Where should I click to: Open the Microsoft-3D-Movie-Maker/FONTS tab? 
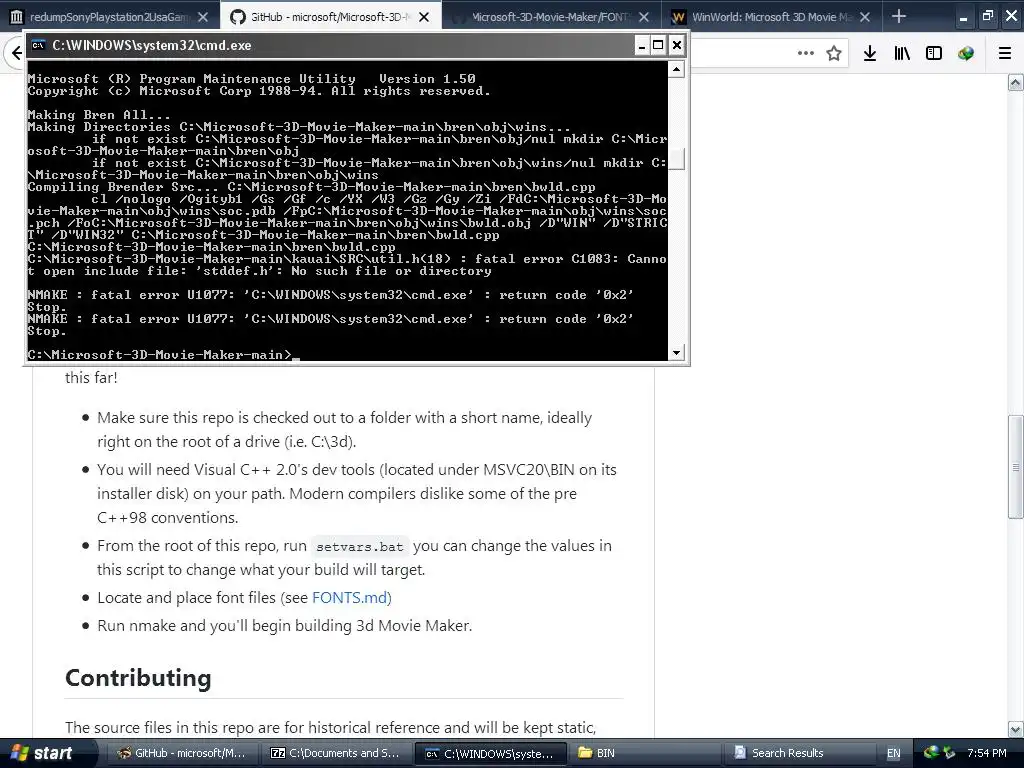tap(551, 16)
